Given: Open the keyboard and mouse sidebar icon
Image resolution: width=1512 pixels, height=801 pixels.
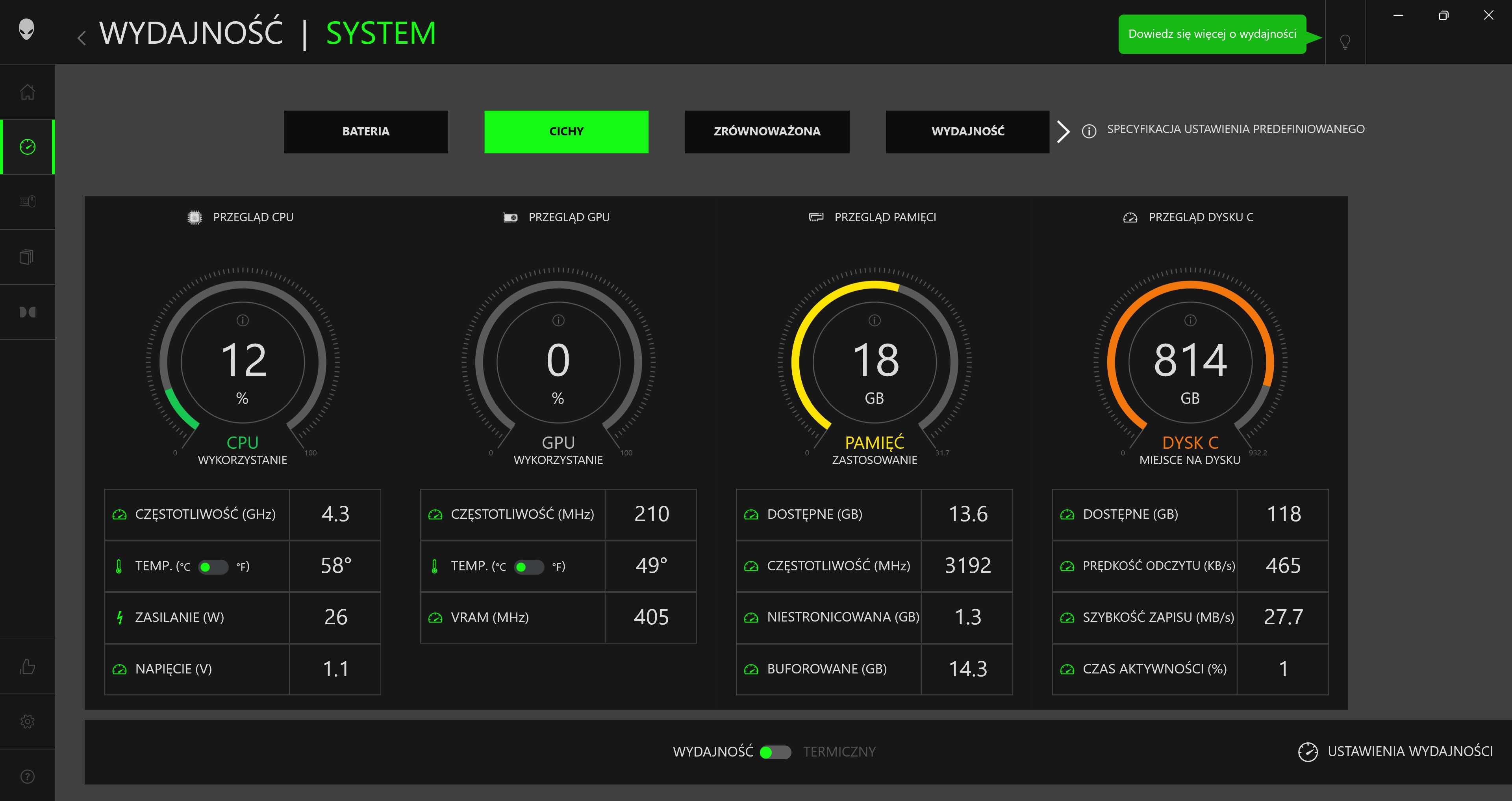Looking at the screenshot, I should [28, 202].
